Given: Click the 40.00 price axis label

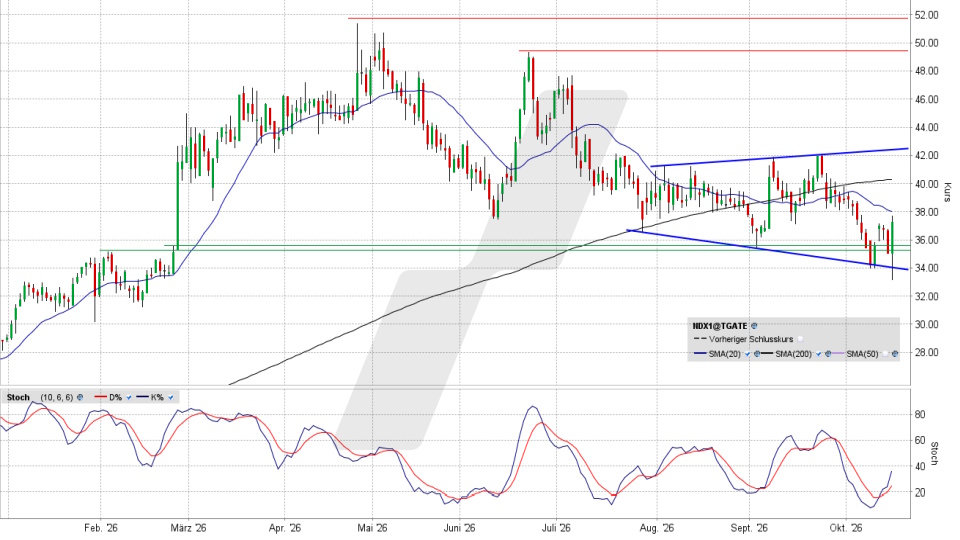Looking at the screenshot, I should click(926, 184).
